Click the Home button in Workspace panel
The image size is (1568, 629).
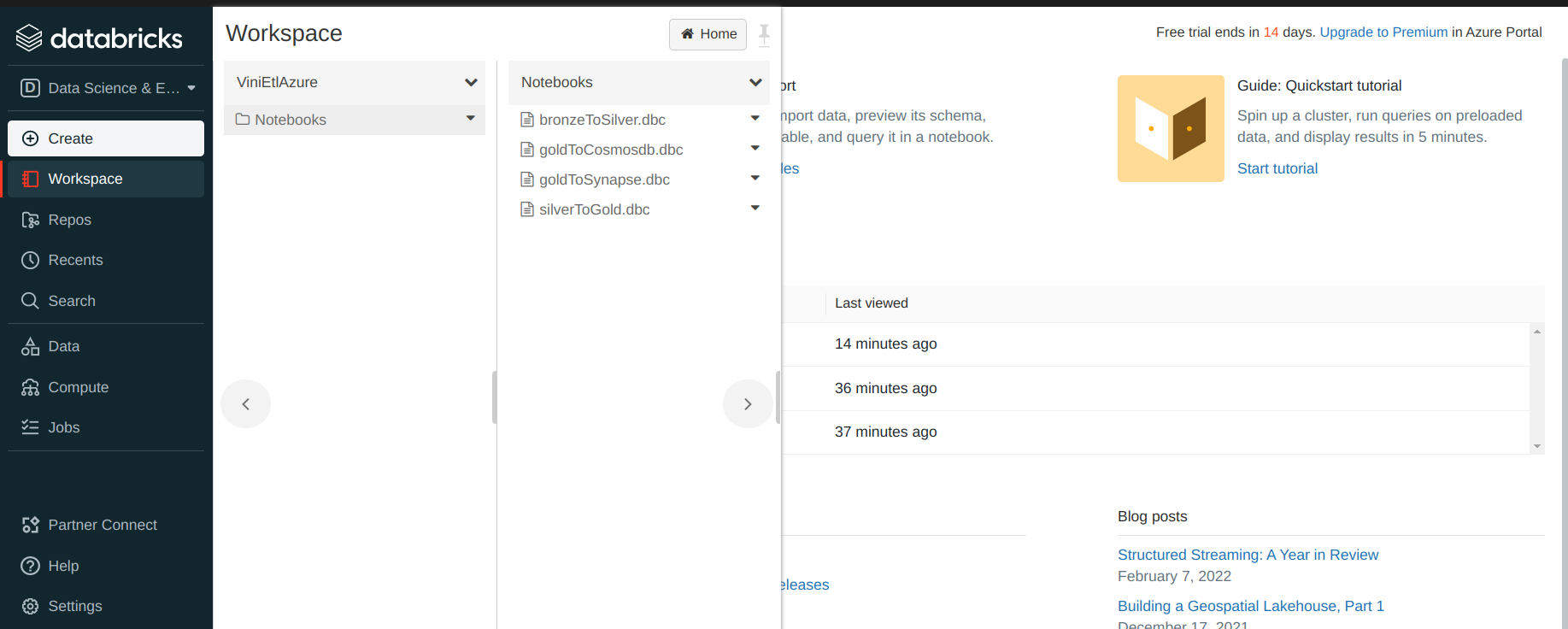(708, 34)
